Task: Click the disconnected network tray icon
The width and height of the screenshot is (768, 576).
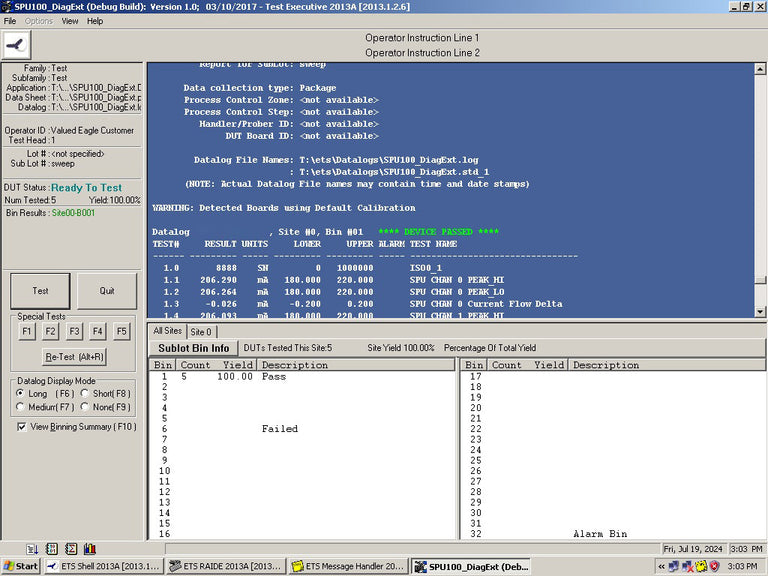Action: tap(687, 566)
